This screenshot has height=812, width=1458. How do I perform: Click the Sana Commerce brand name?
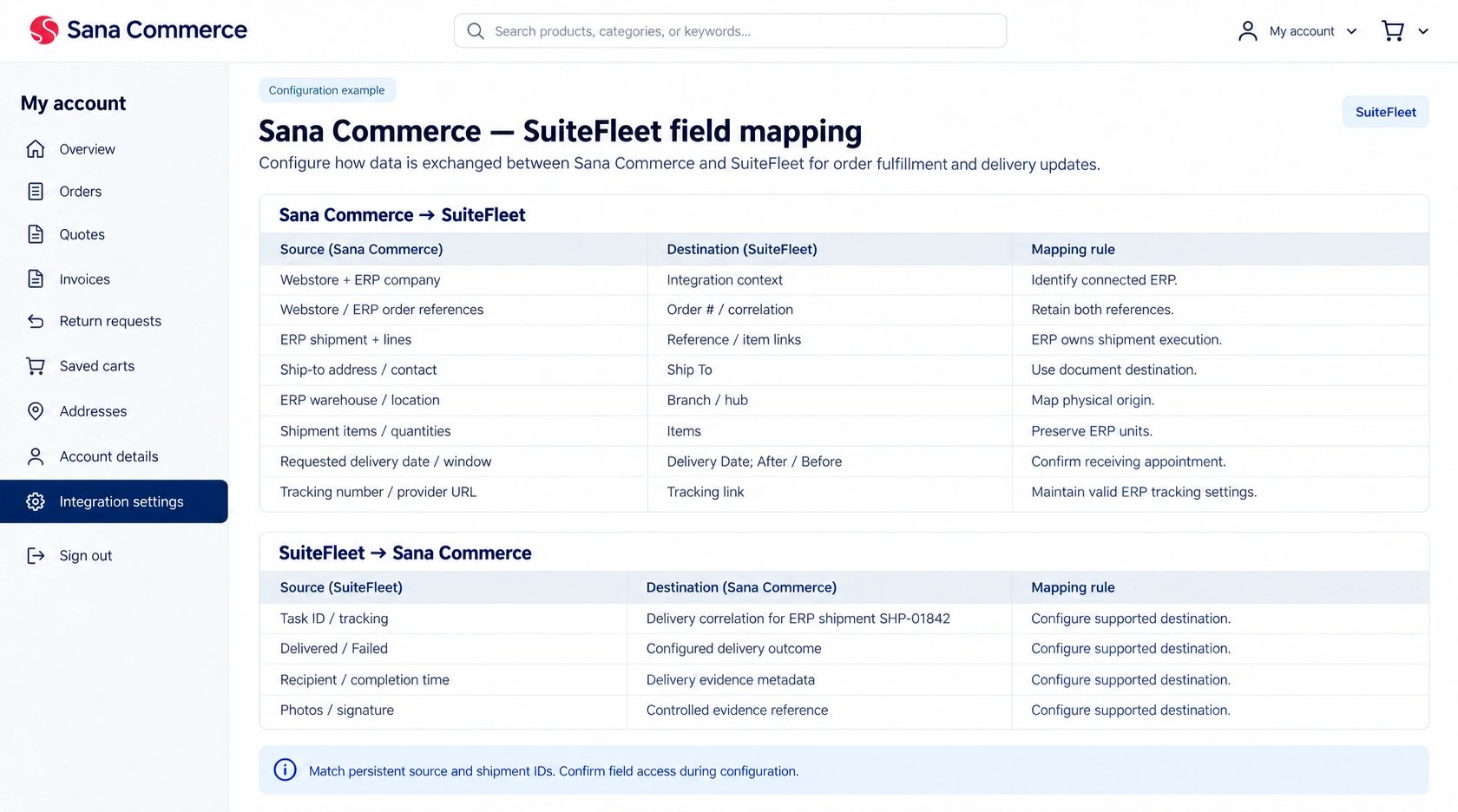click(x=157, y=29)
